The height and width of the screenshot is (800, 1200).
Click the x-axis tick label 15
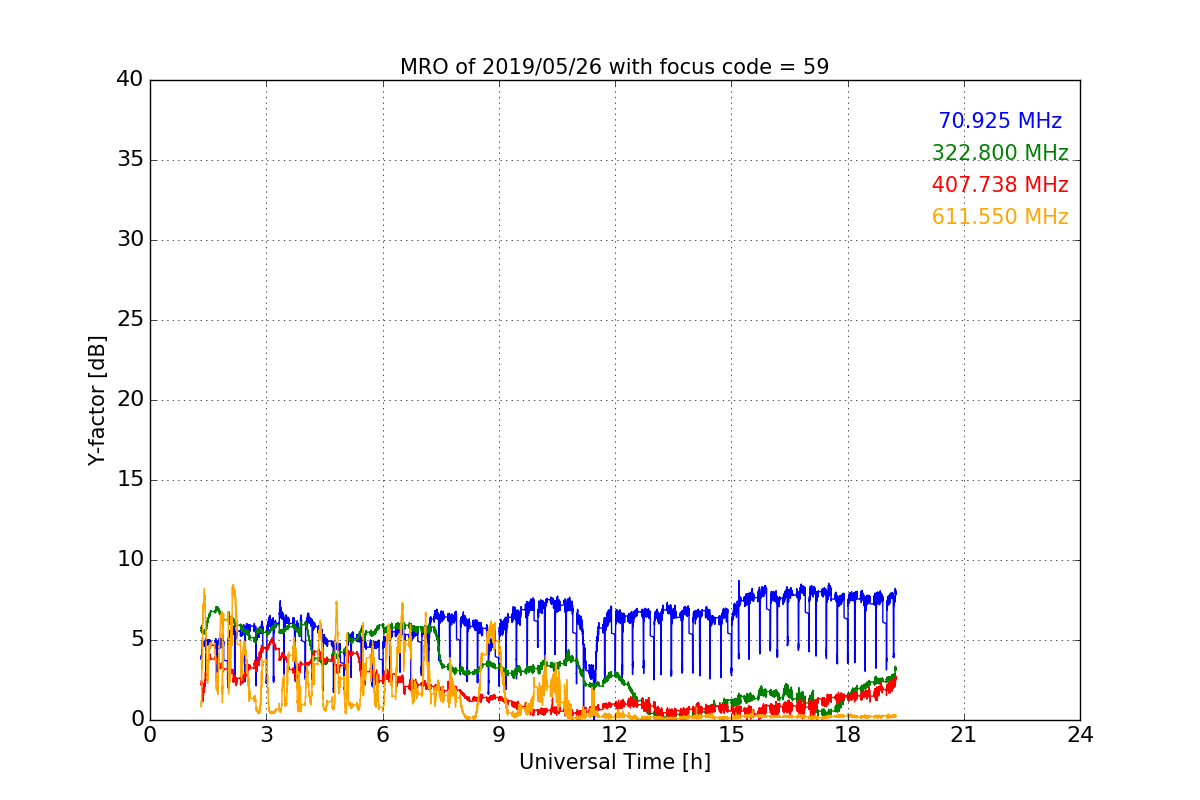pyautogui.click(x=731, y=735)
